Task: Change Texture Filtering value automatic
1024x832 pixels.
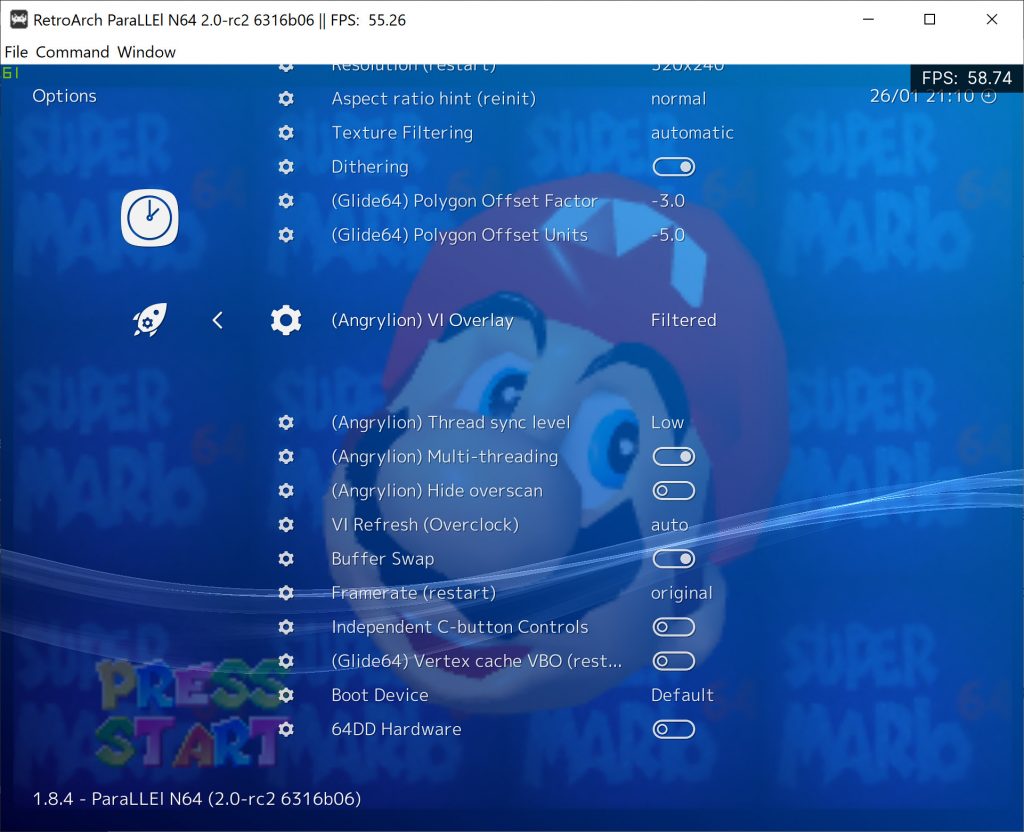Action: (x=692, y=133)
